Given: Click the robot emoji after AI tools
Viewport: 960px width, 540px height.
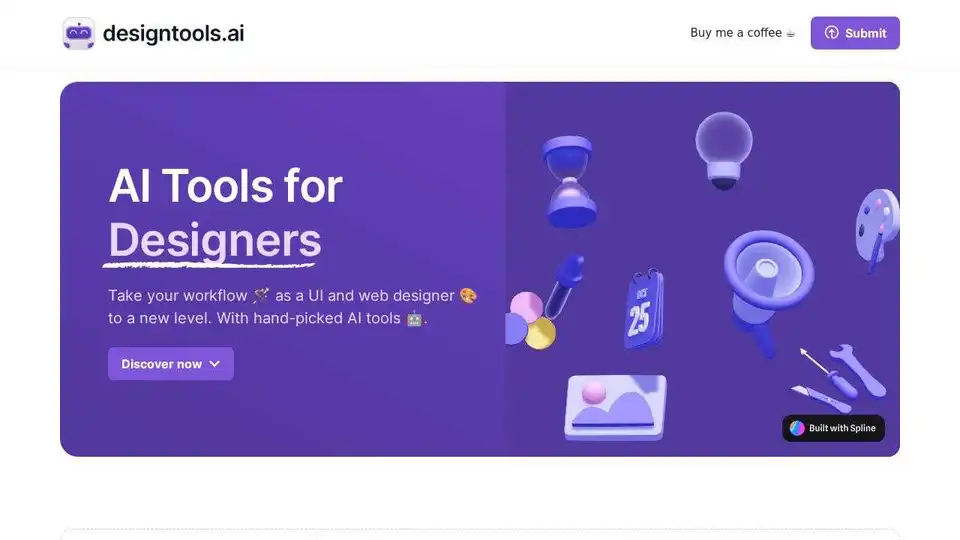Looking at the screenshot, I should coord(414,318).
